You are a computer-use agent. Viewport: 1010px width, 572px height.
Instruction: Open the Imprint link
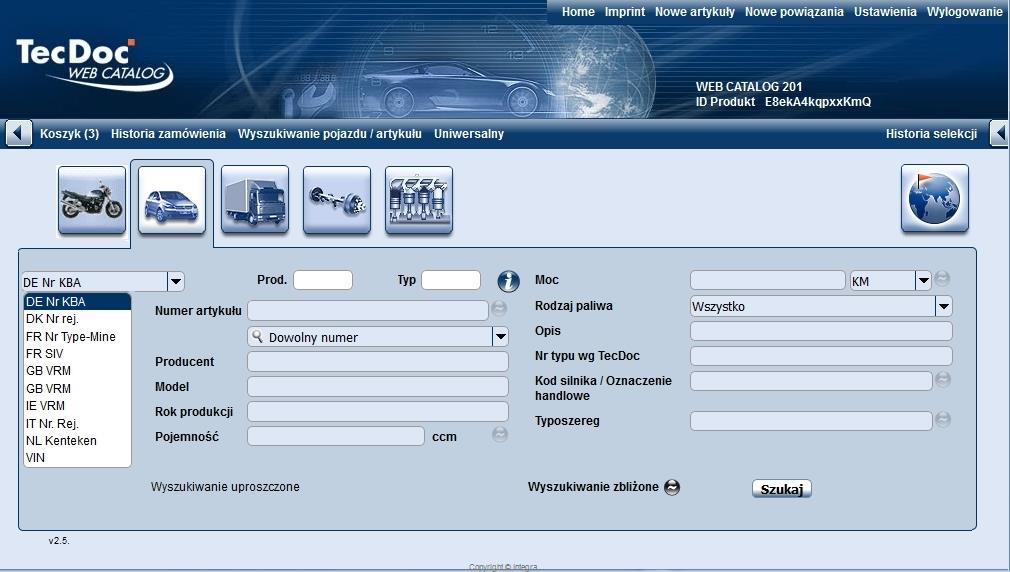[x=624, y=12]
